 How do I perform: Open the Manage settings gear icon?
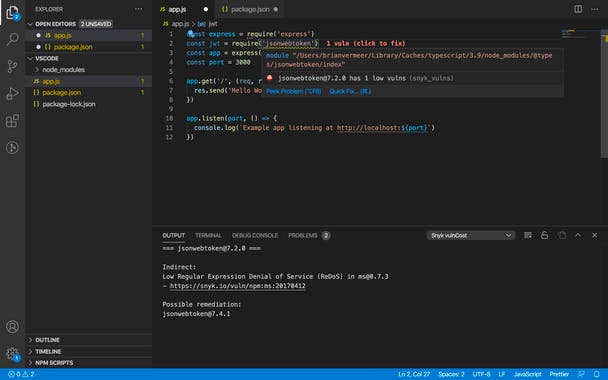tap(12, 354)
